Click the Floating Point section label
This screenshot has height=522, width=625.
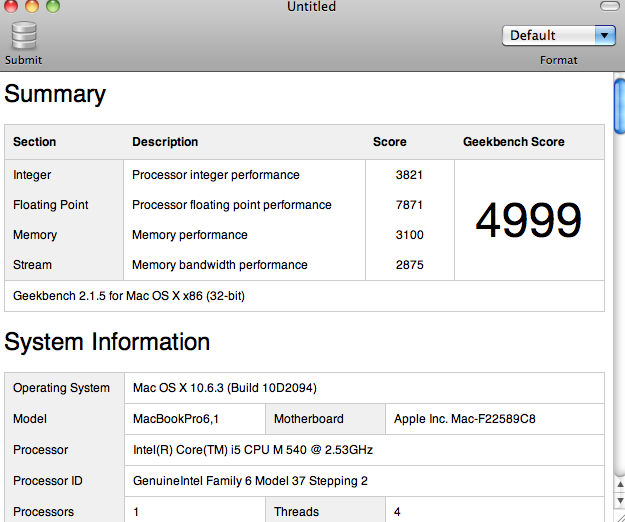tap(51, 205)
